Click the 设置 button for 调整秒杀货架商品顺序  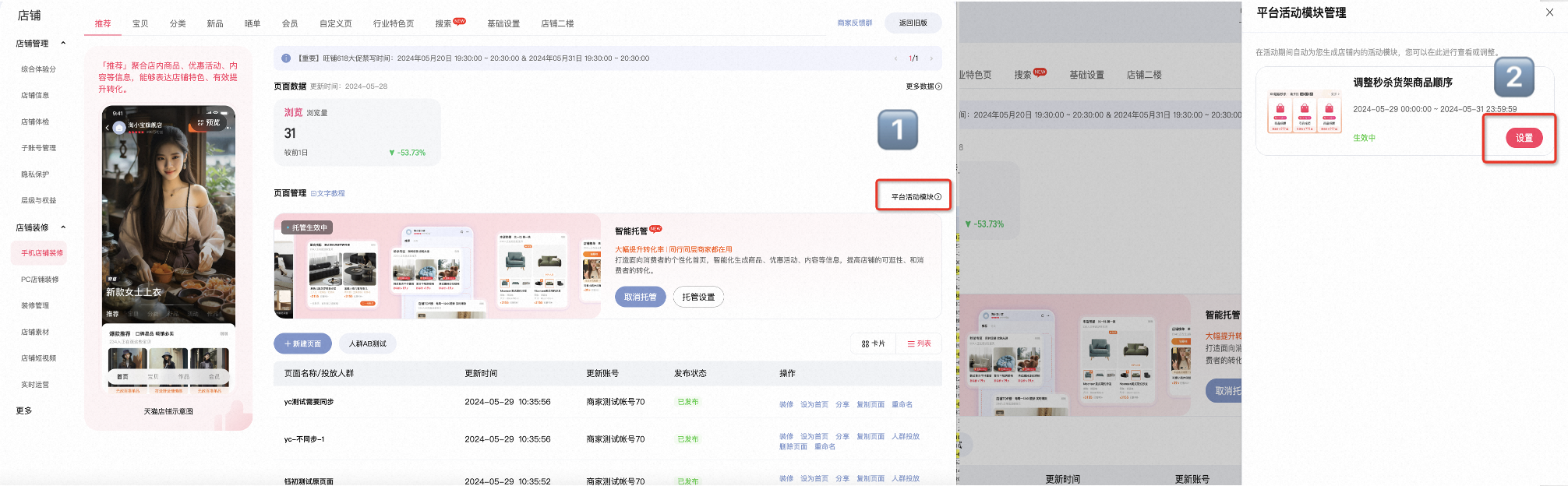click(1524, 138)
